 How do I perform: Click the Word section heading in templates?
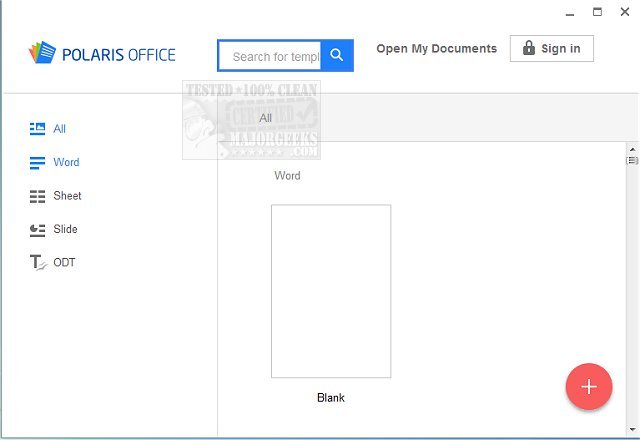point(287,176)
